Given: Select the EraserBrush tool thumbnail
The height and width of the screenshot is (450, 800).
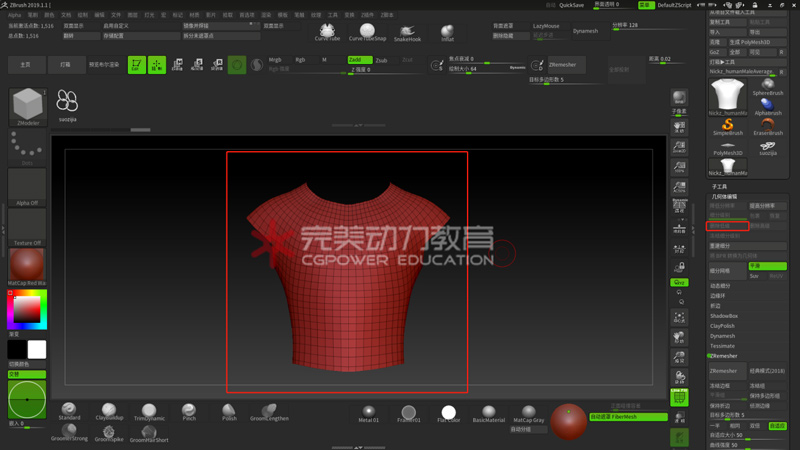Looking at the screenshot, I should (x=768, y=127).
